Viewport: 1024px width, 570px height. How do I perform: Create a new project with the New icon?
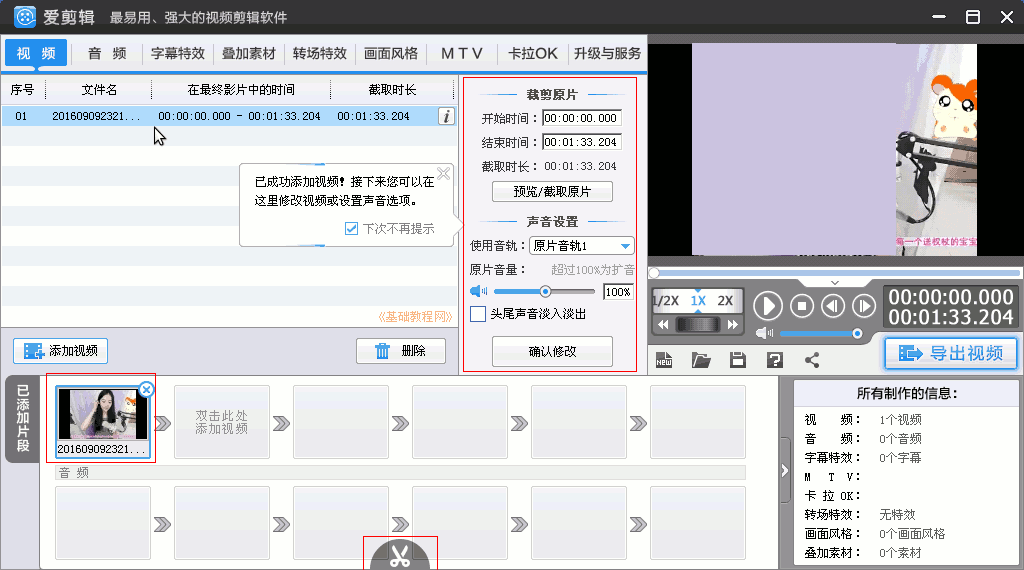point(665,360)
